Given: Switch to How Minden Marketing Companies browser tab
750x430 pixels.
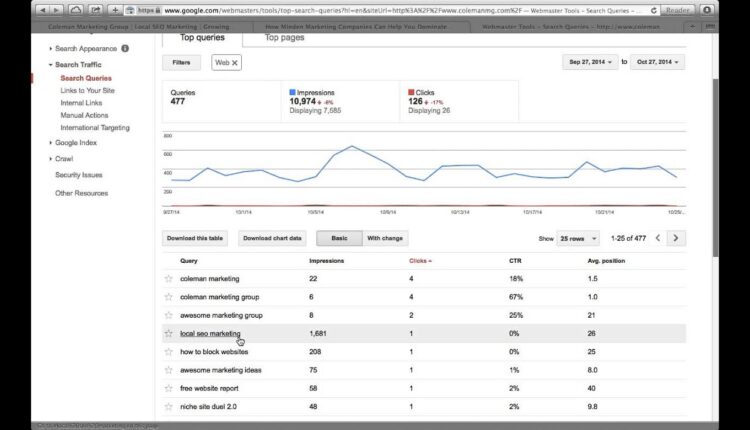Looking at the screenshot, I should tap(356, 27).
